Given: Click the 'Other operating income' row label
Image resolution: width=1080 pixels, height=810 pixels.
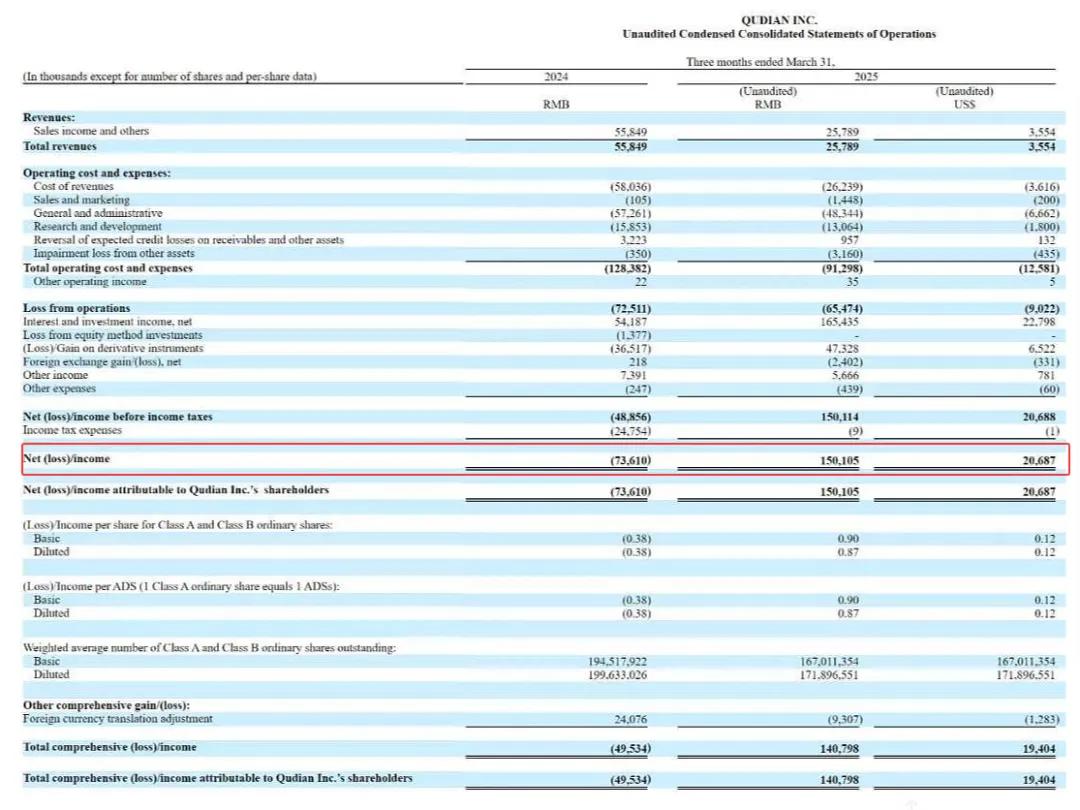Looking at the screenshot, I should 90,282.
